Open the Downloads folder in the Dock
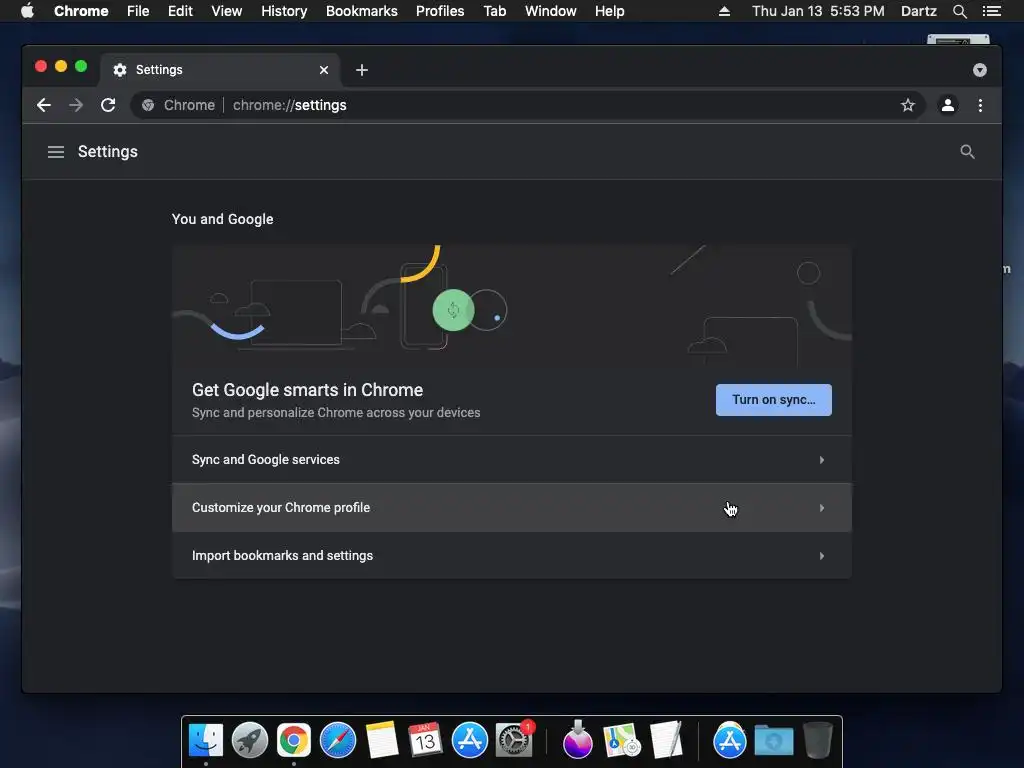Image resolution: width=1024 pixels, height=768 pixels. pos(773,741)
